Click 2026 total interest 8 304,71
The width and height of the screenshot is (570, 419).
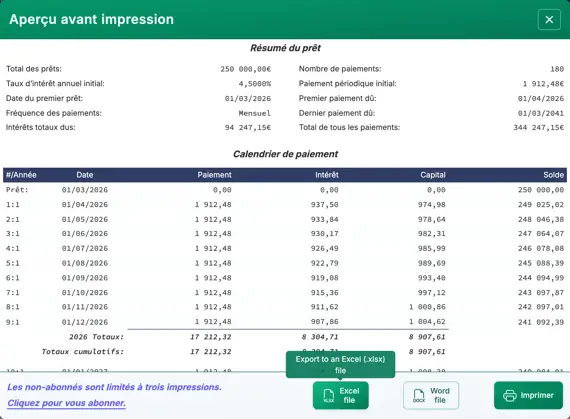point(320,337)
